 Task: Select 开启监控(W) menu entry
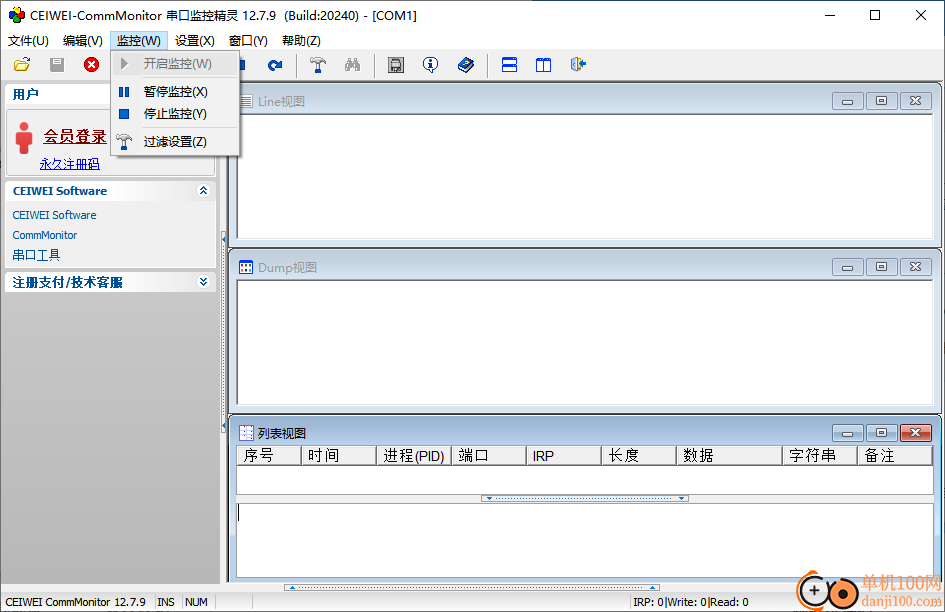click(175, 63)
